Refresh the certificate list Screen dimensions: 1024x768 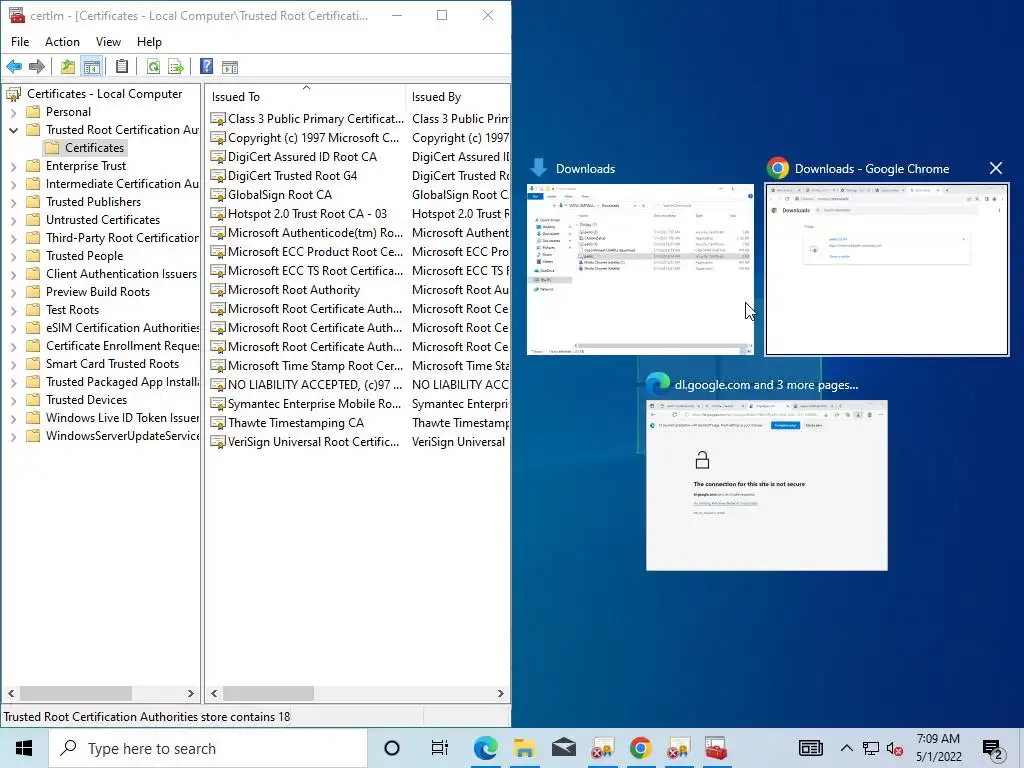(x=153, y=67)
